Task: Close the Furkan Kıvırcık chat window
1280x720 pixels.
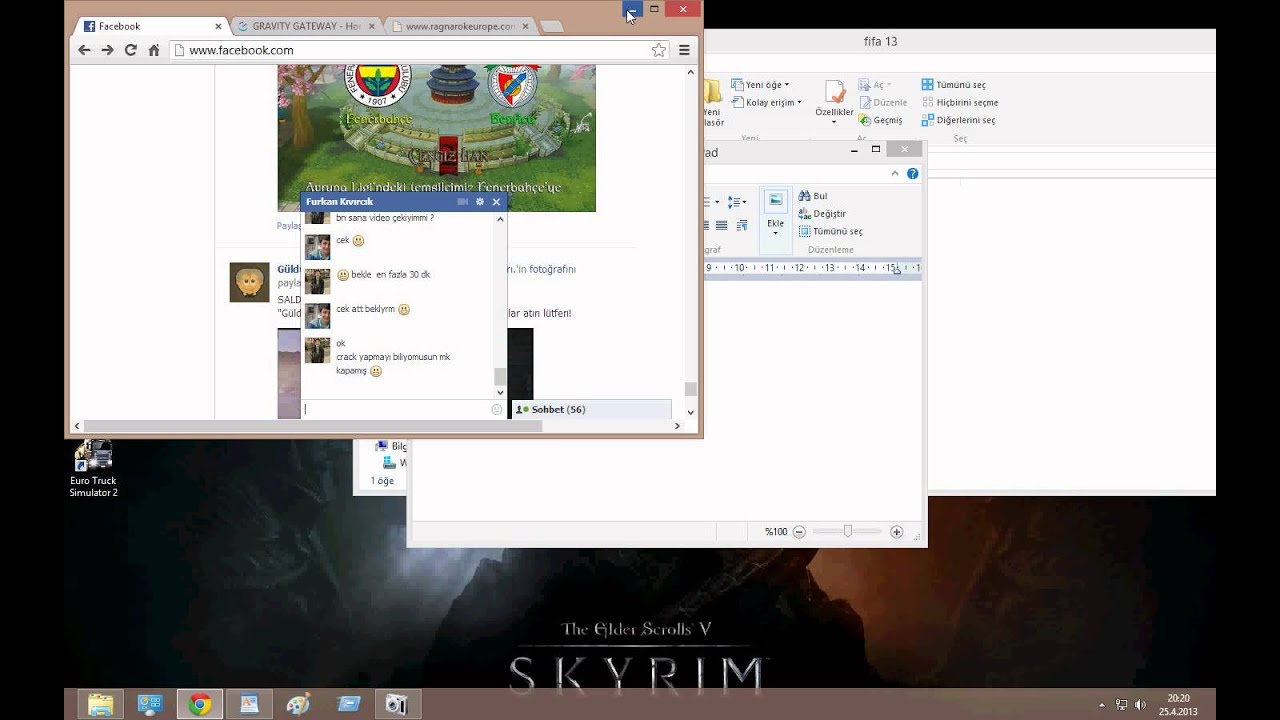Action: point(496,202)
